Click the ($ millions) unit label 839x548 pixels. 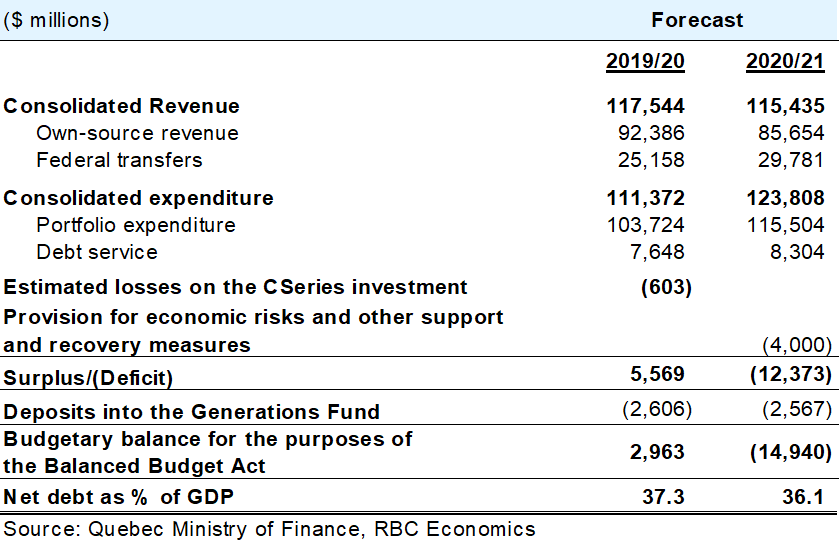57,20
